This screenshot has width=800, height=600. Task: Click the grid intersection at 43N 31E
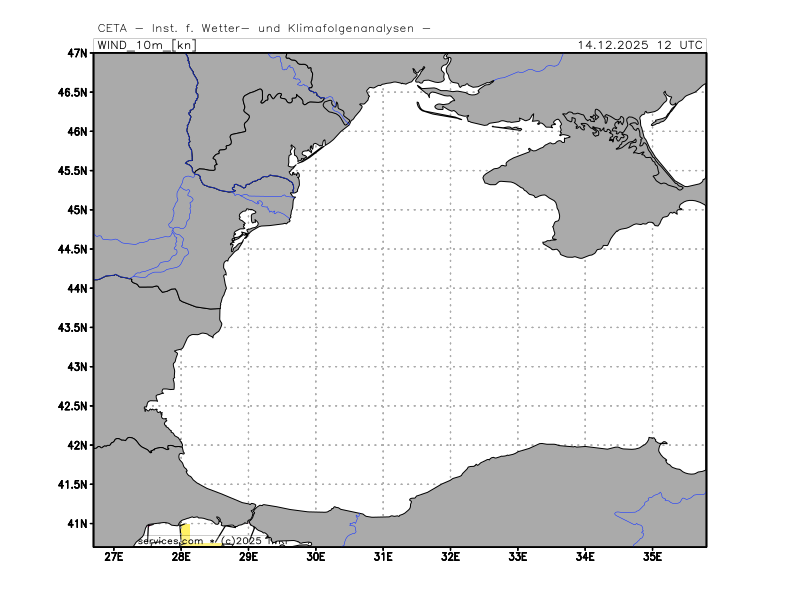pos(383,367)
